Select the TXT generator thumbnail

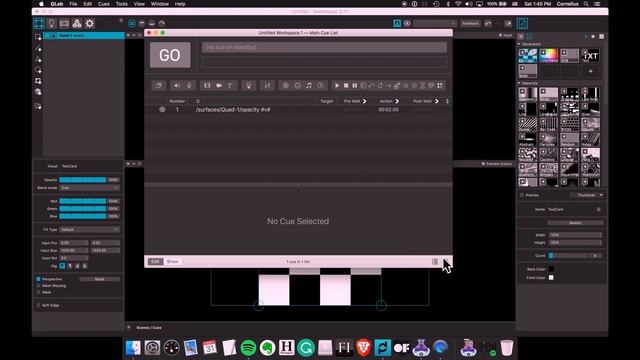click(590, 56)
